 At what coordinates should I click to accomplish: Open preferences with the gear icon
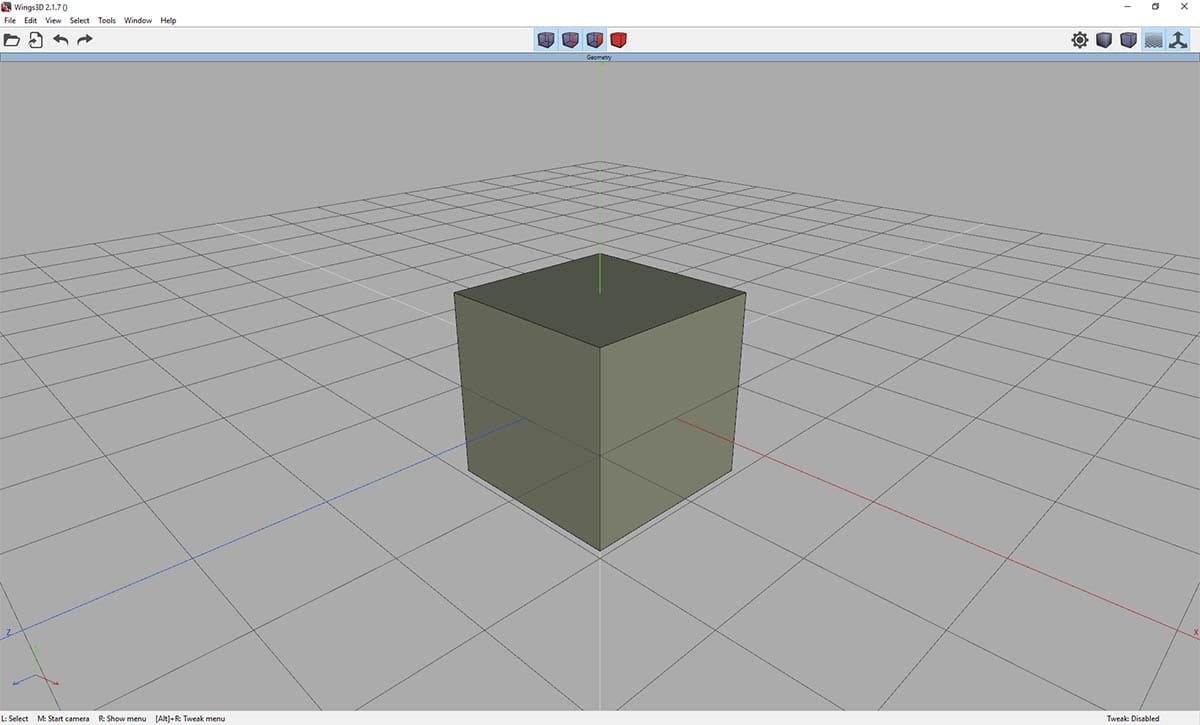click(x=1080, y=40)
